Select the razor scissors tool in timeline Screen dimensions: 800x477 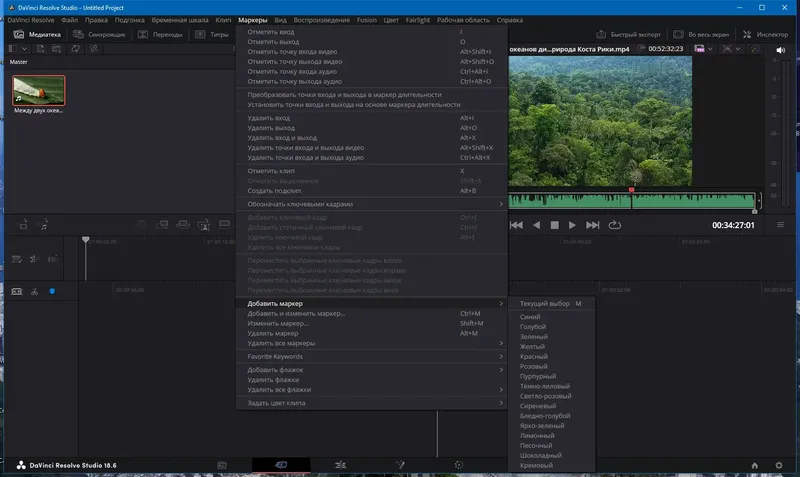click(x=33, y=291)
